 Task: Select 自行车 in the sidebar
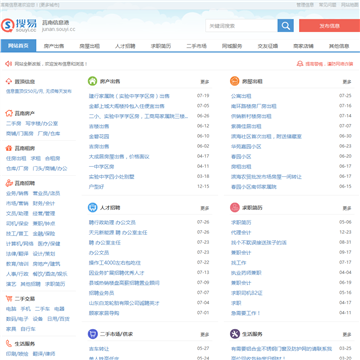click(x=28, y=329)
